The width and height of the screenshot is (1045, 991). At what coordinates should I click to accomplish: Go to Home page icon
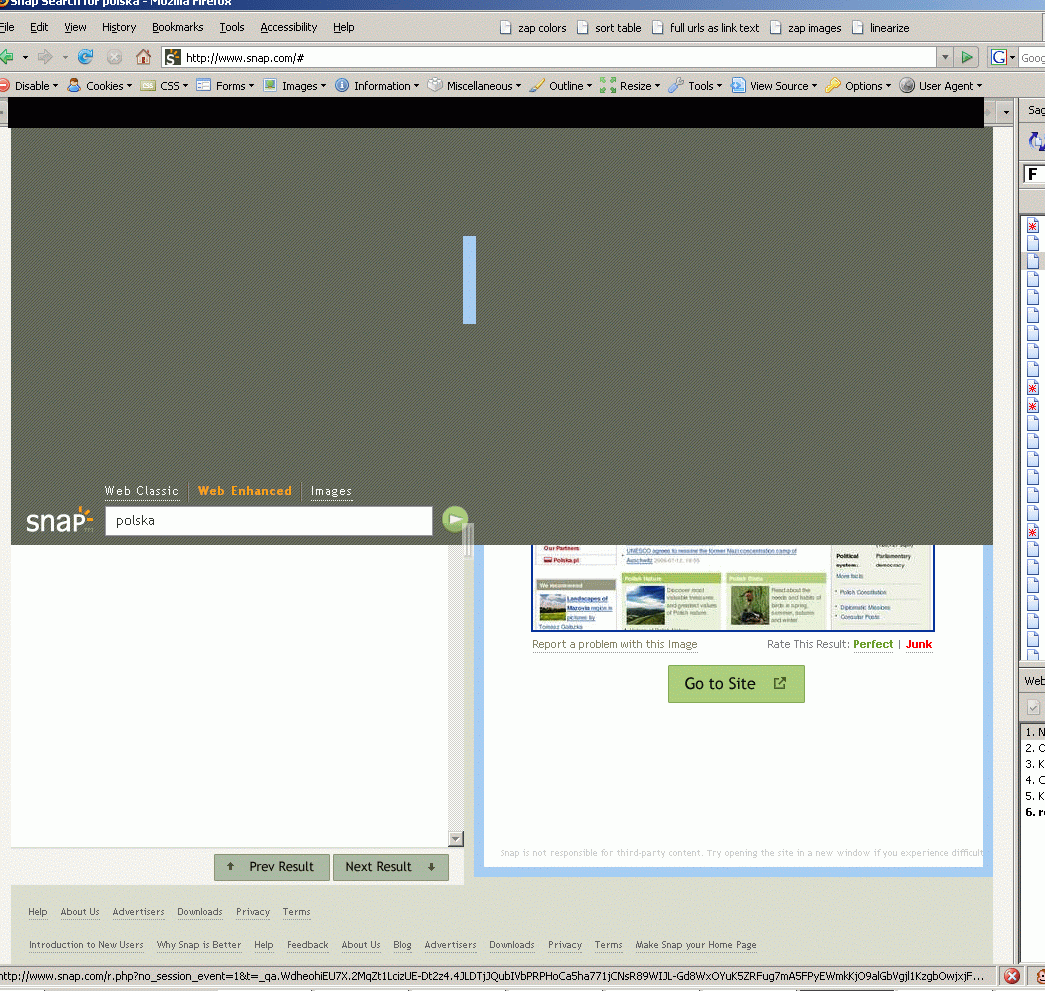[143, 57]
